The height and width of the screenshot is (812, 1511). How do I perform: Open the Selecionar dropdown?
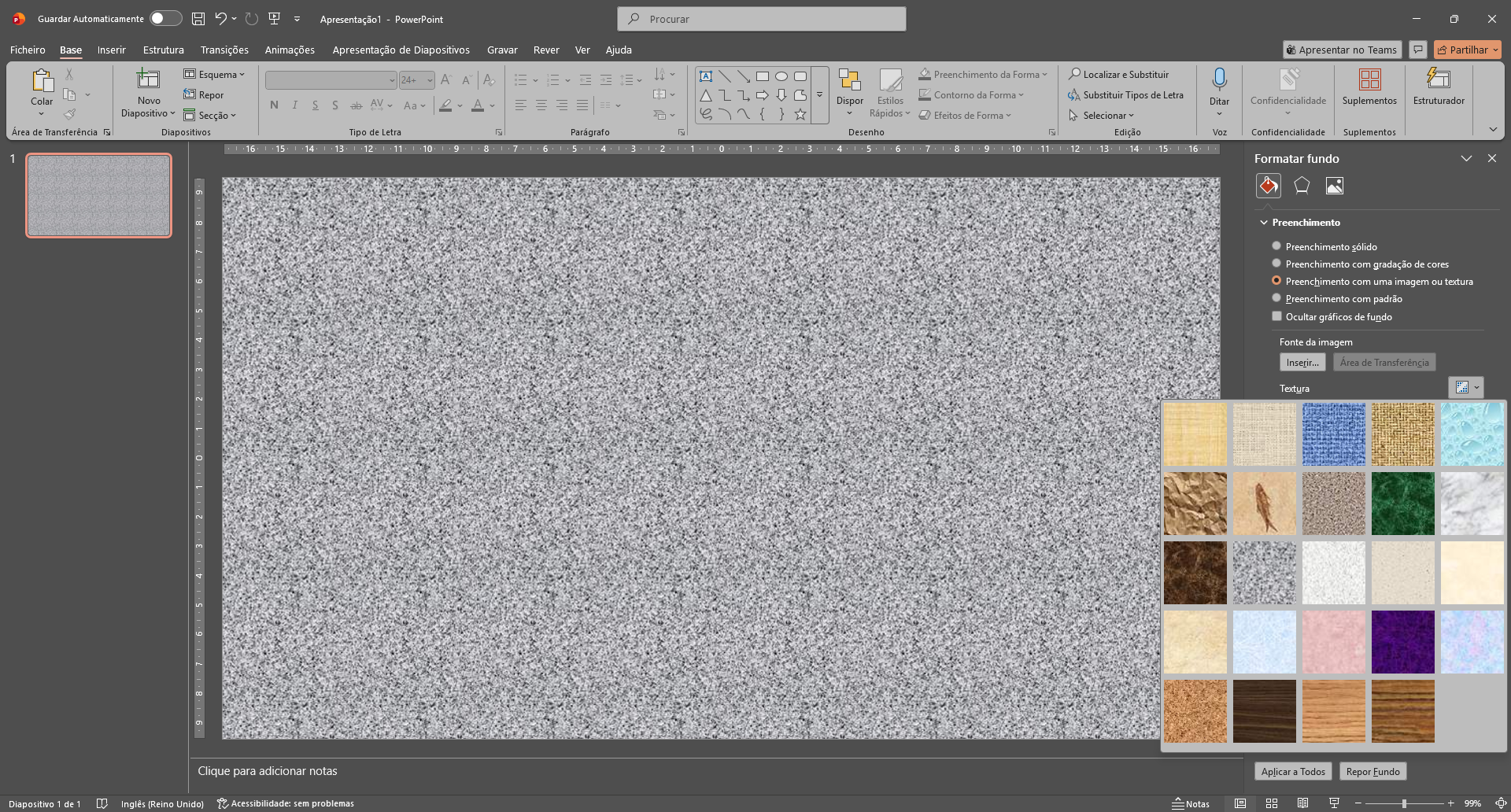coord(1101,115)
